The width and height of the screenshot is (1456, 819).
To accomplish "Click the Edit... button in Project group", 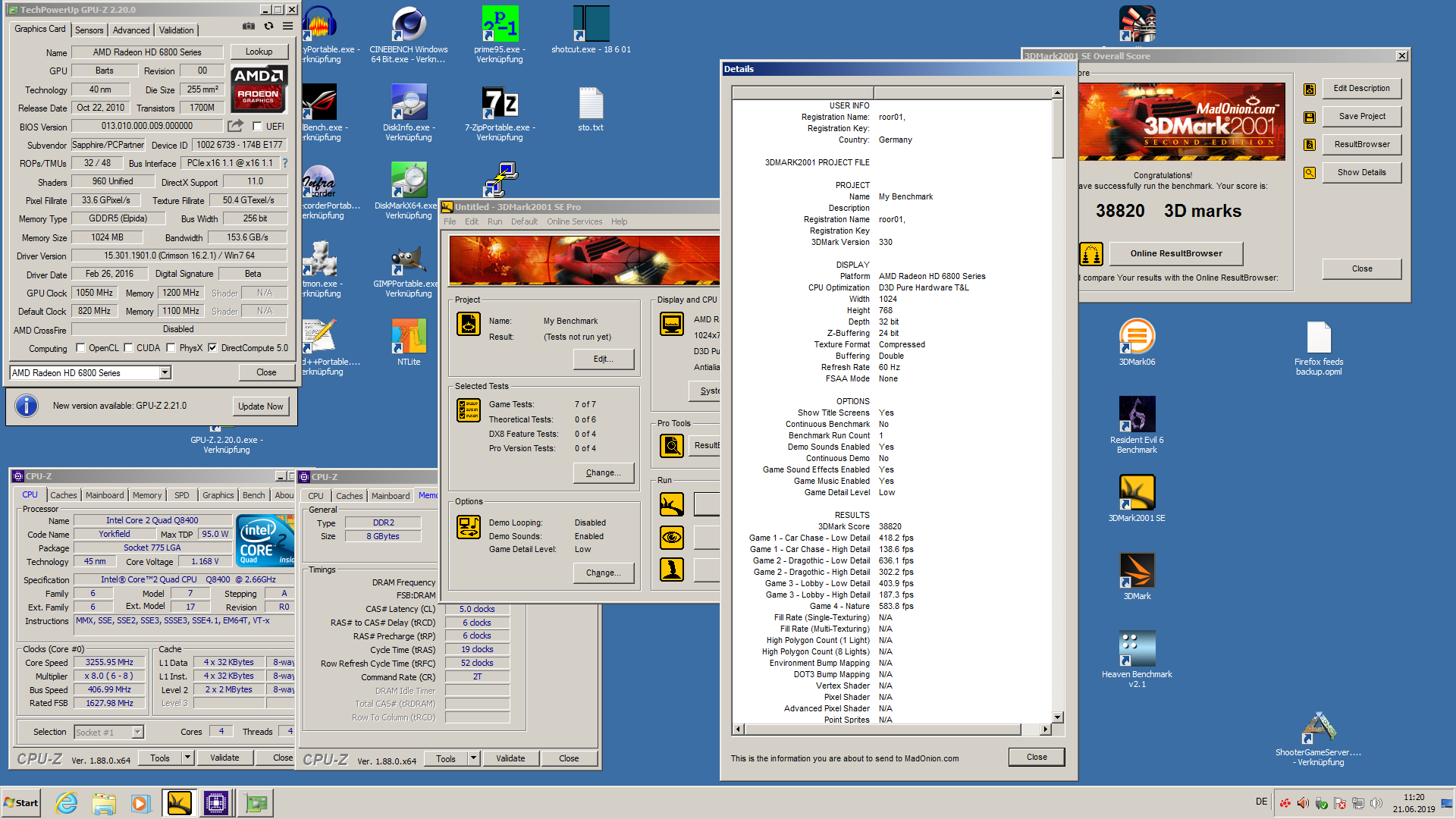I will pos(604,359).
